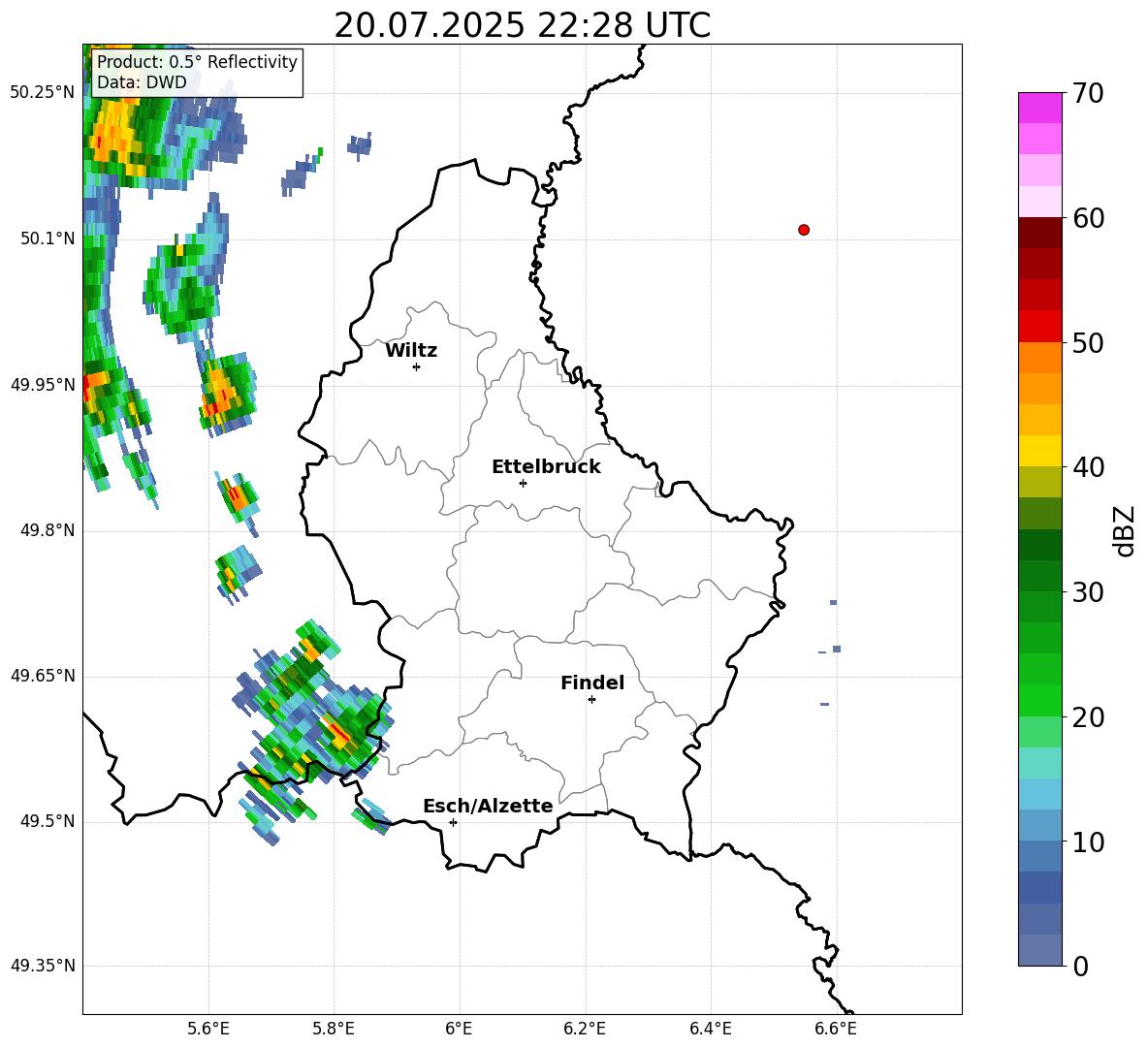Click the cross marker below Esch/Alzette
The height and width of the screenshot is (1048, 1148).
[453, 822]
